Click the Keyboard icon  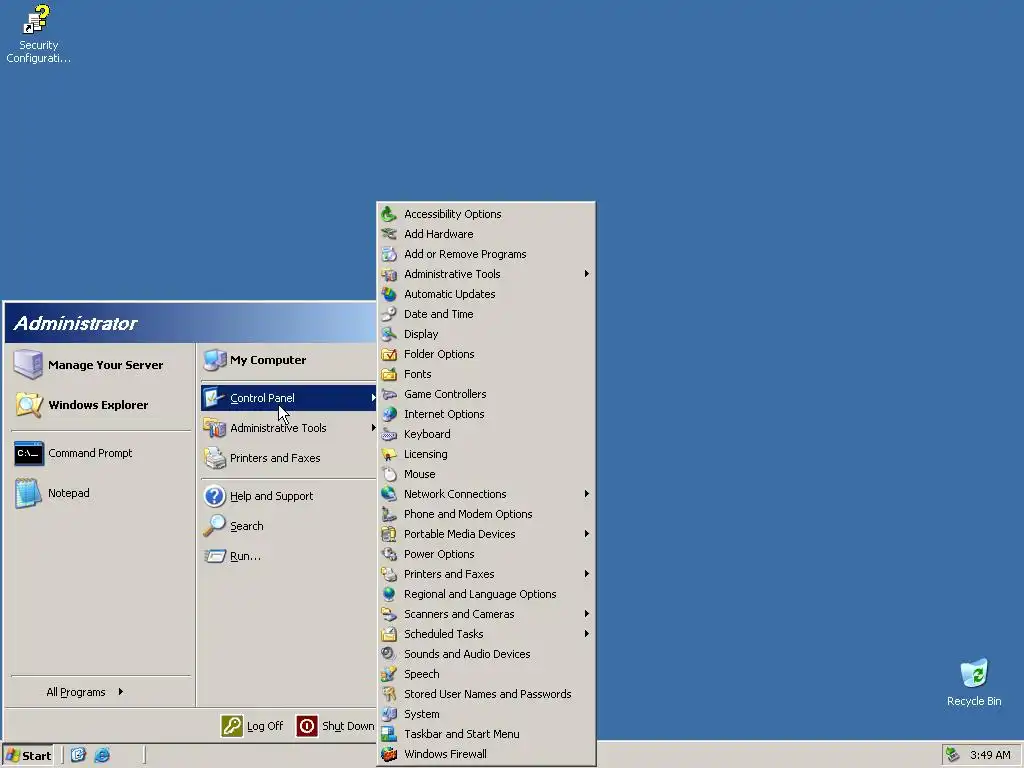point(389,434)
